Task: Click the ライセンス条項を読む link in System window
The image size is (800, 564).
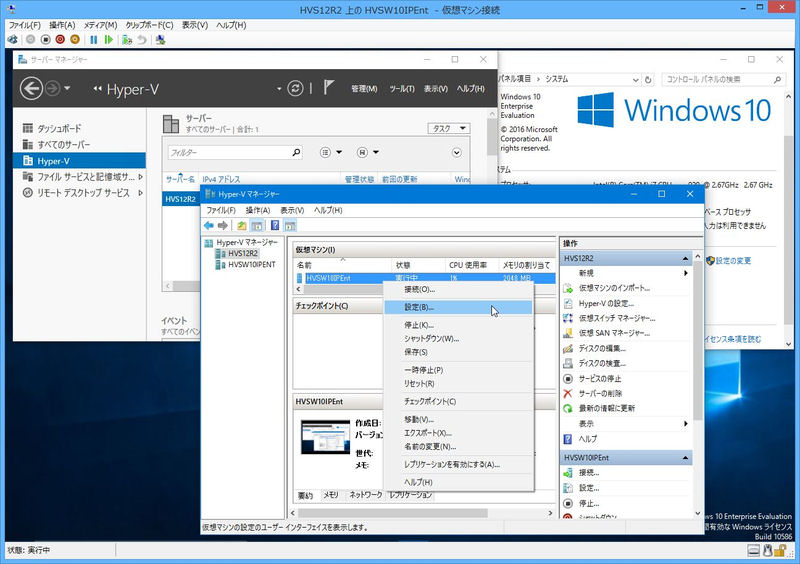Action: (733, 339)
